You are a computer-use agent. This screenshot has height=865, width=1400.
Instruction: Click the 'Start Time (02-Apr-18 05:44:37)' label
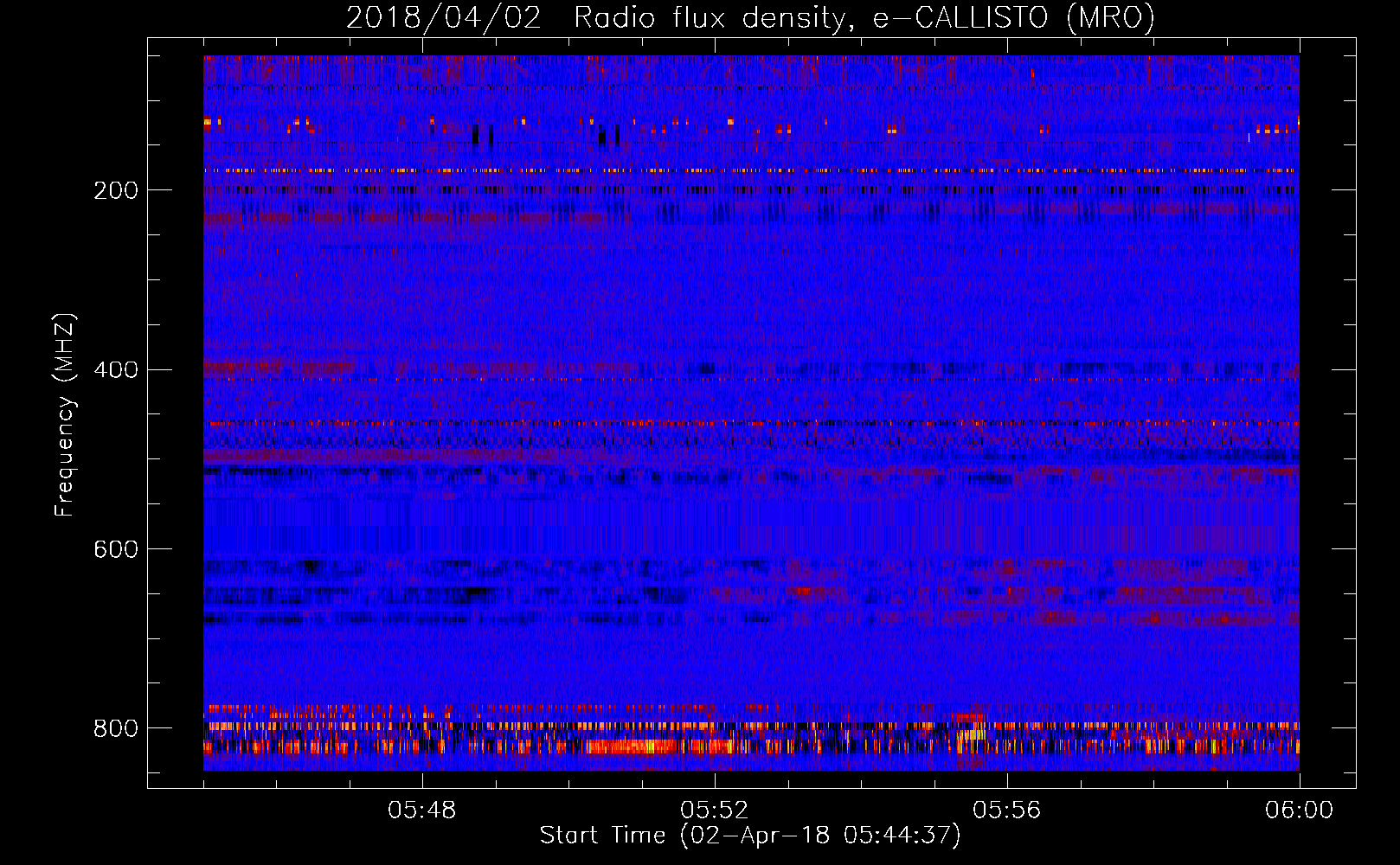[750, 836]
